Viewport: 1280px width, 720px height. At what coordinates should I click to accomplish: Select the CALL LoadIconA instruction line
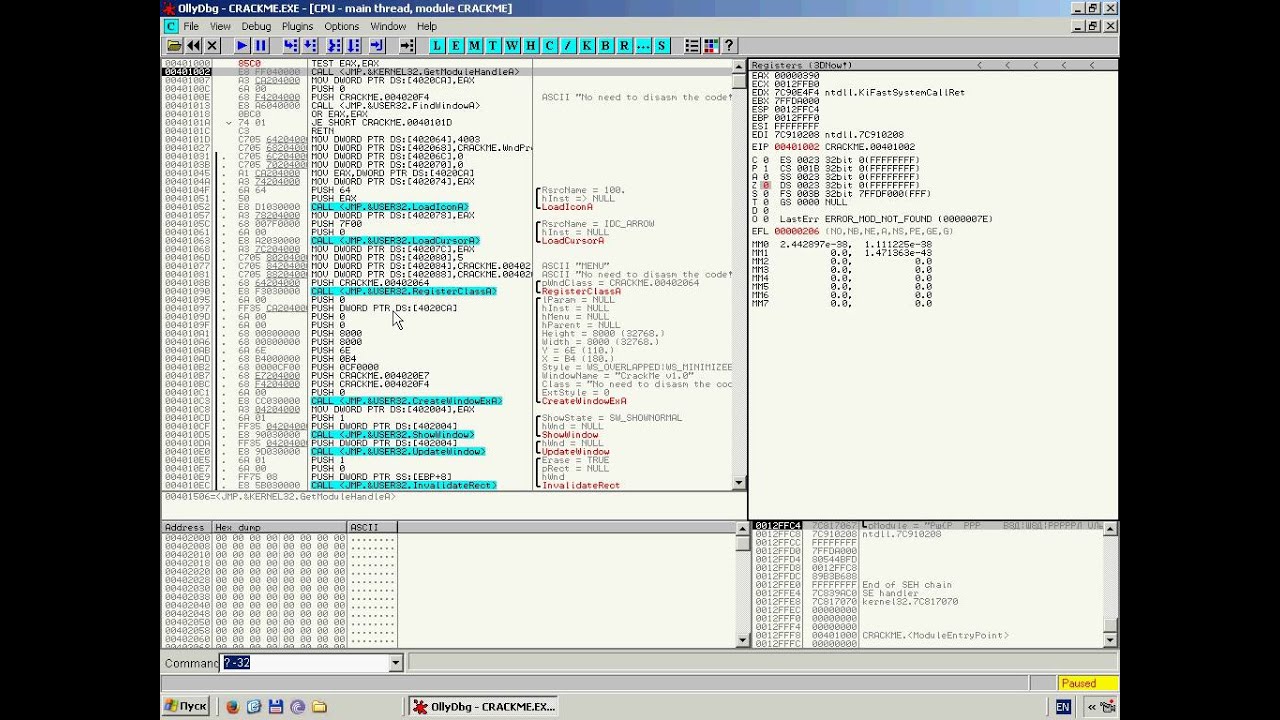pos(389,207)
